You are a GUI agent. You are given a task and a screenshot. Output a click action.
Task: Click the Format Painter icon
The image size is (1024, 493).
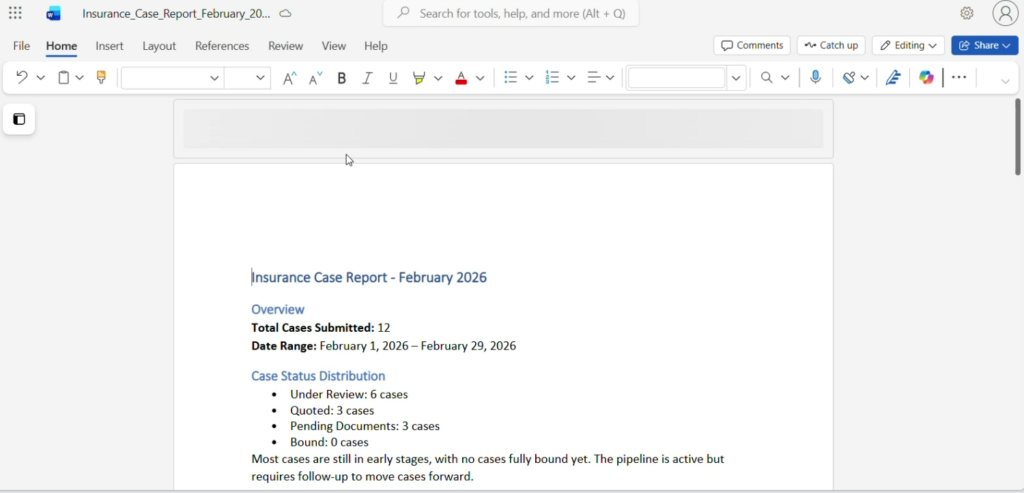(x=101, y=78)
